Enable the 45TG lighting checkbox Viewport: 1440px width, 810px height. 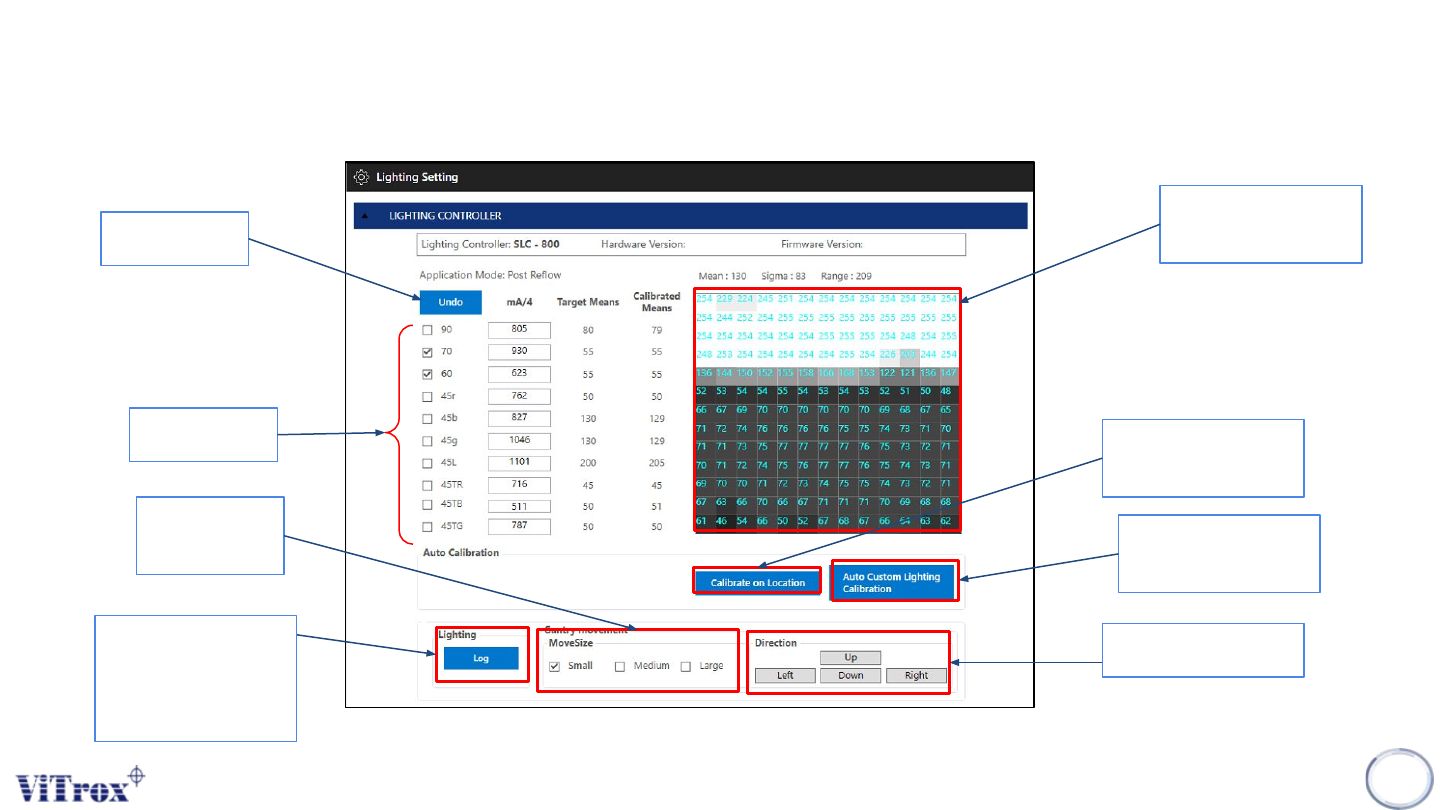427,526
